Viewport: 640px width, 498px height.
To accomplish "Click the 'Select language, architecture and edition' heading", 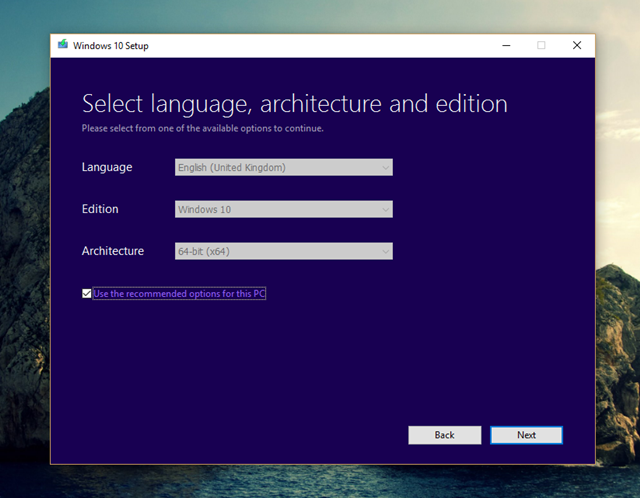I will pos(294,103).
